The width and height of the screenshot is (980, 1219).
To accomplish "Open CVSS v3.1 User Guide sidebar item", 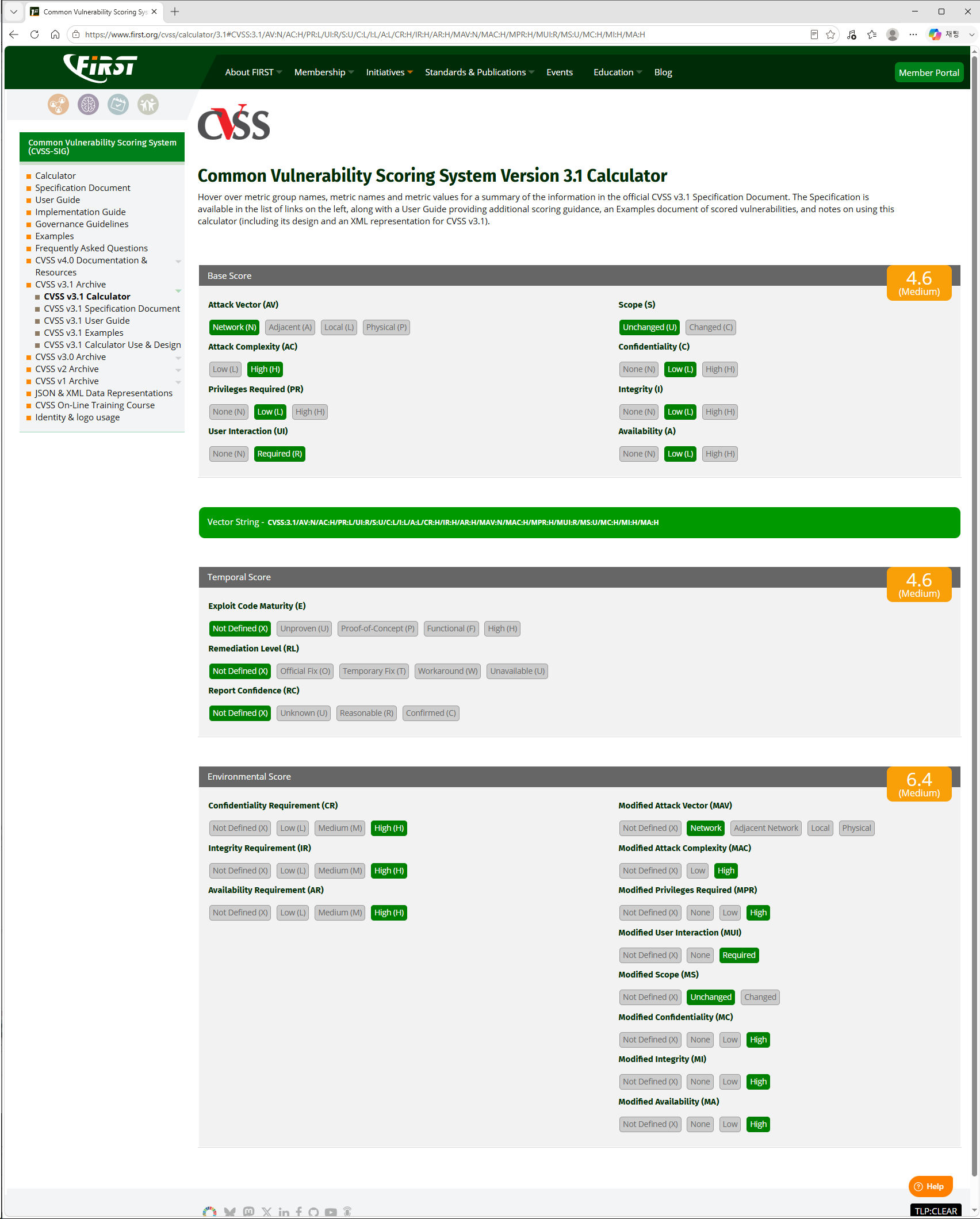I will (87, 320).
